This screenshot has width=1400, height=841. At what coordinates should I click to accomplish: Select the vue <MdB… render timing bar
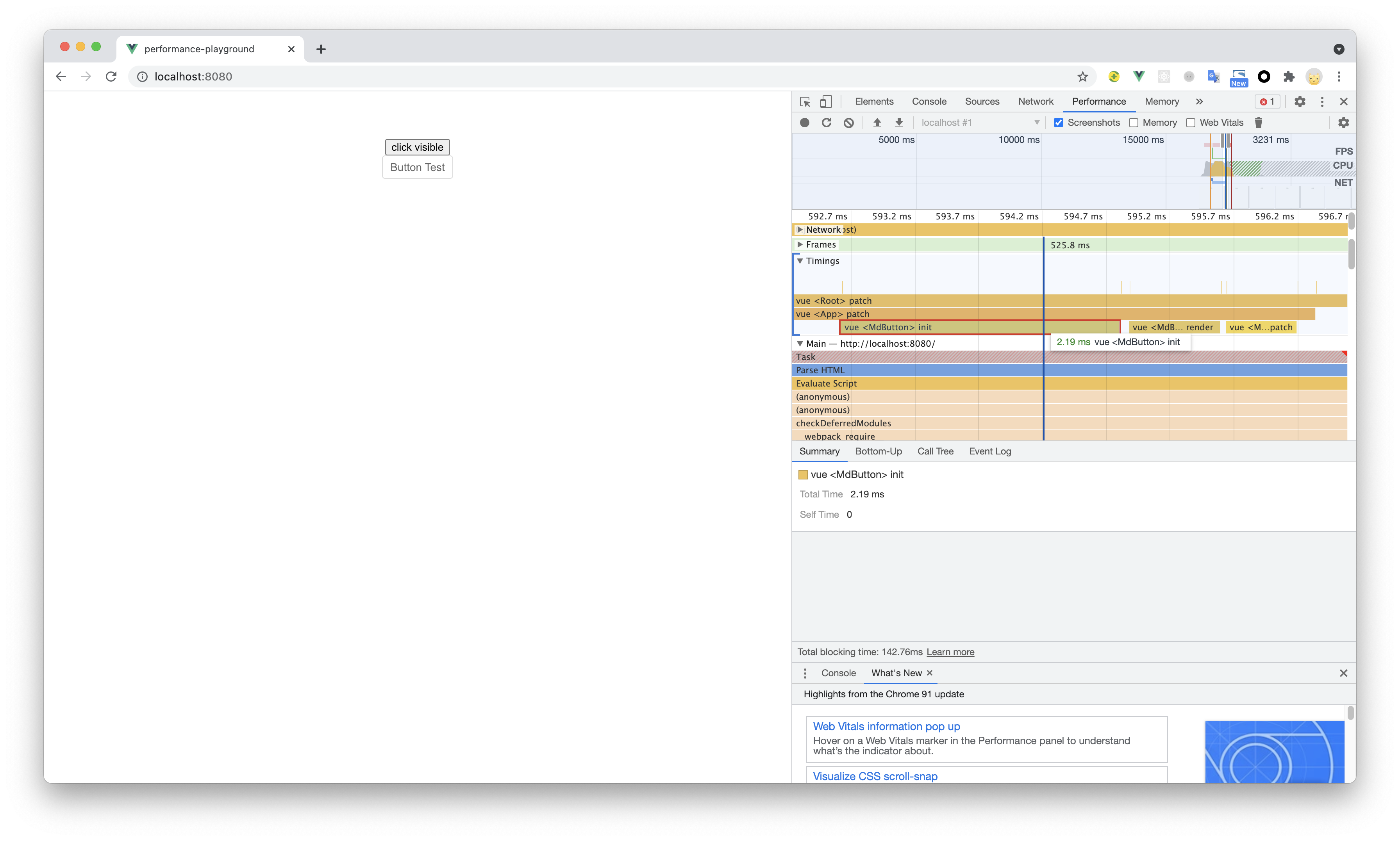pyautogui.click(x=1174, y=327)
